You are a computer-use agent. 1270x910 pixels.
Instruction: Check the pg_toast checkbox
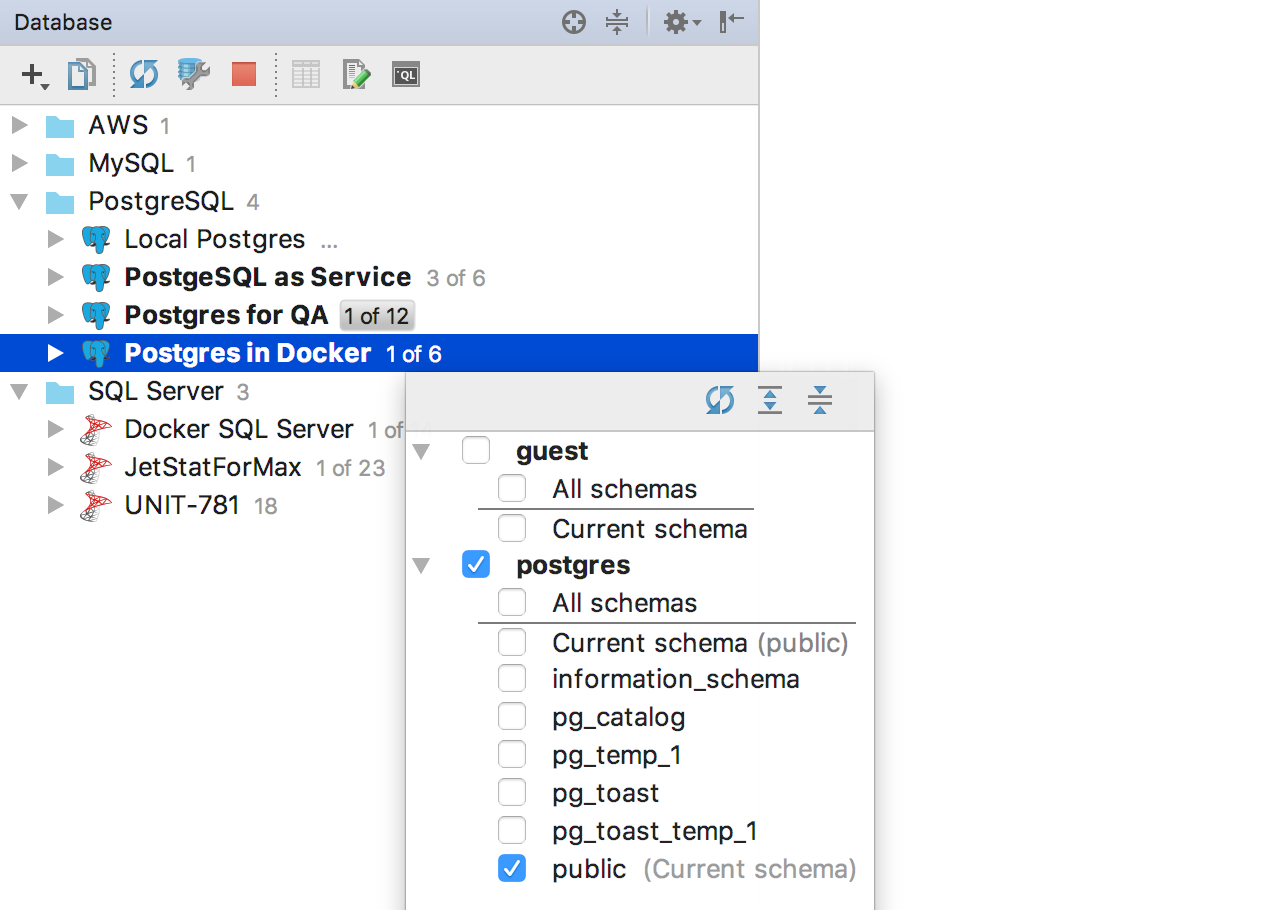512,793
